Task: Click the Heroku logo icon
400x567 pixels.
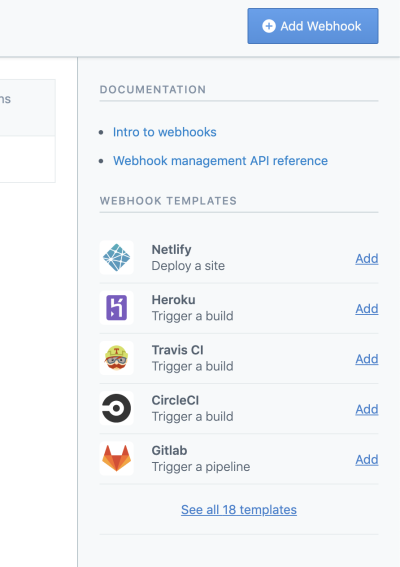Action: pos(116,308)
